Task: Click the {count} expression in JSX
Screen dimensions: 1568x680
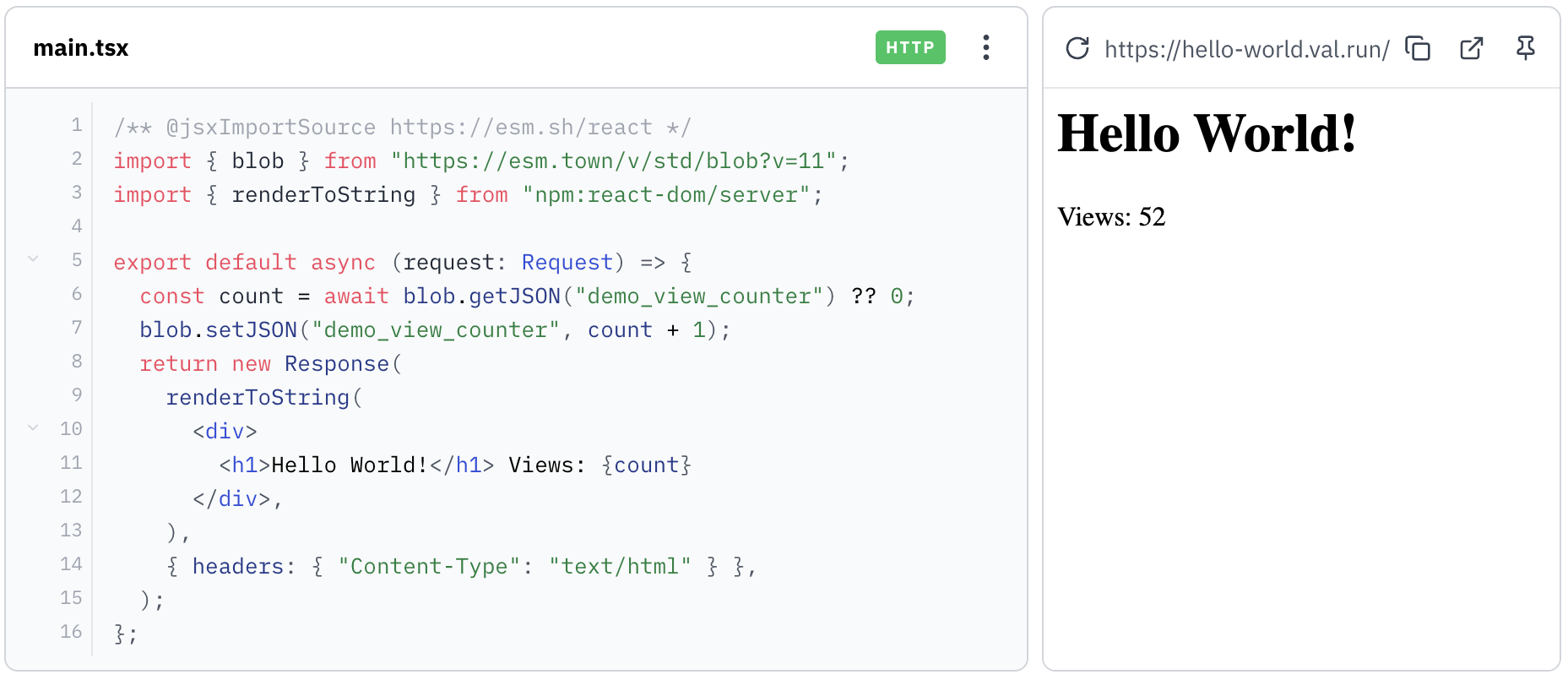Action: 646,465
